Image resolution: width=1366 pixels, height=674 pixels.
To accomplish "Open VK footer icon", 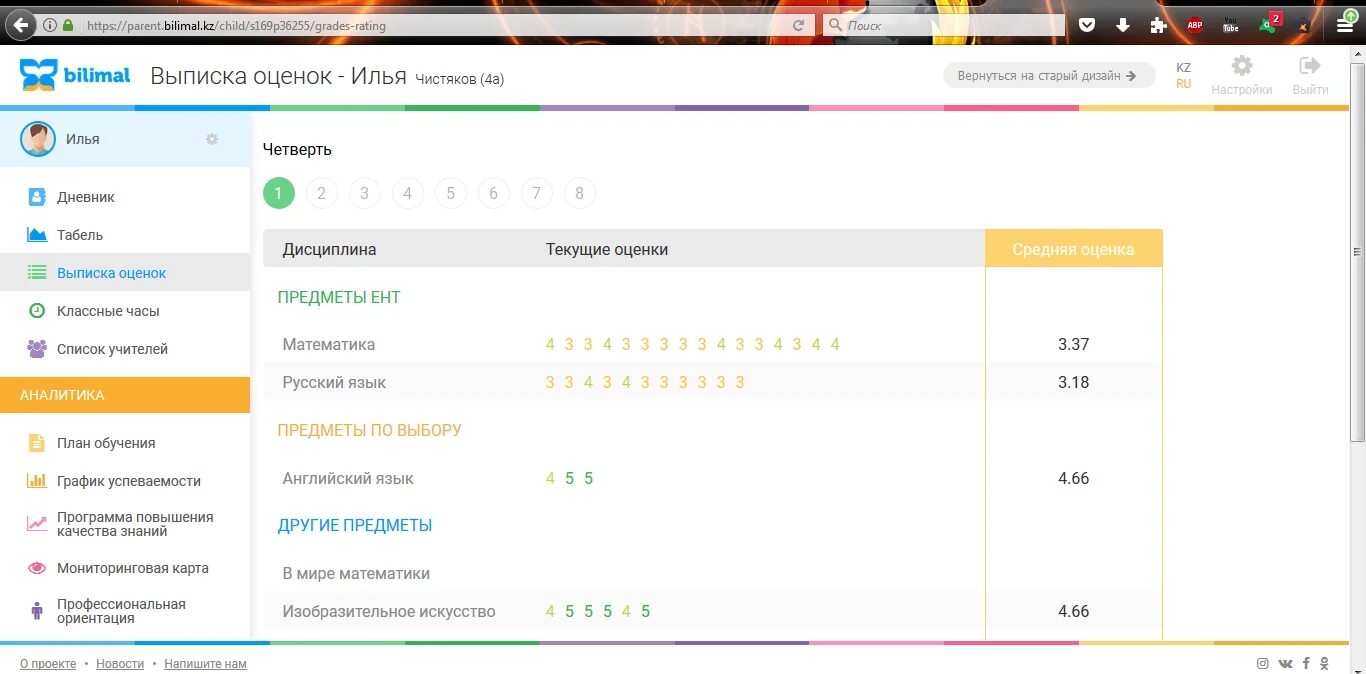I will pyautogui.click(x=1285, y=663).
